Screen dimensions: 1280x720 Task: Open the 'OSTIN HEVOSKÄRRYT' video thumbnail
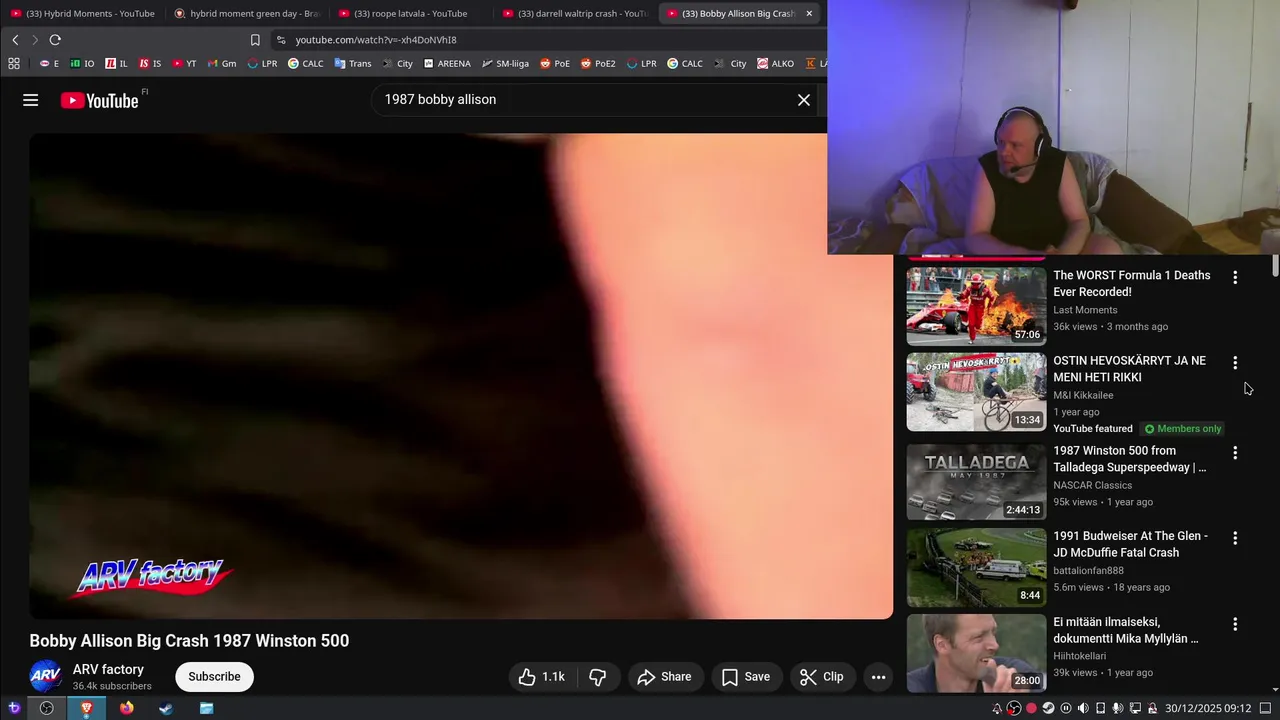(x=976, y=391)
